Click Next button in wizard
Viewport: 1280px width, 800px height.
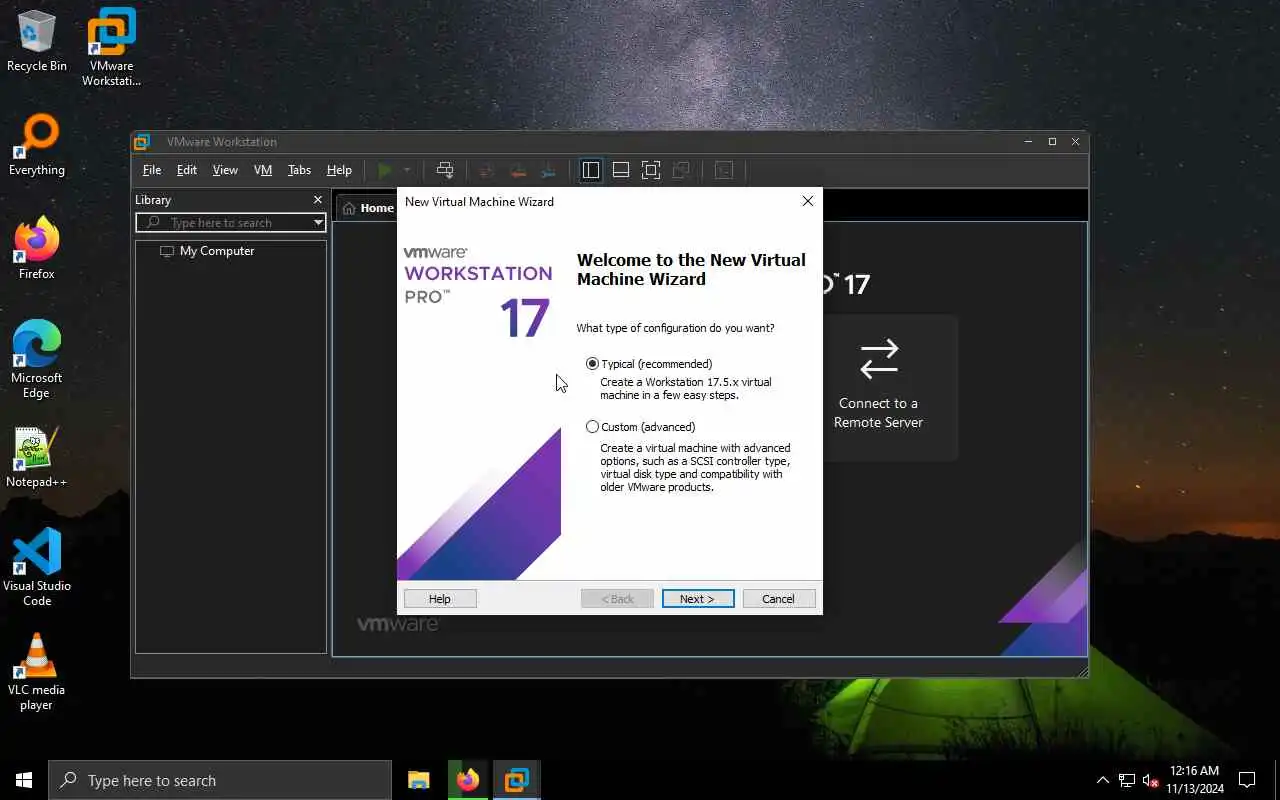[698, 599]
